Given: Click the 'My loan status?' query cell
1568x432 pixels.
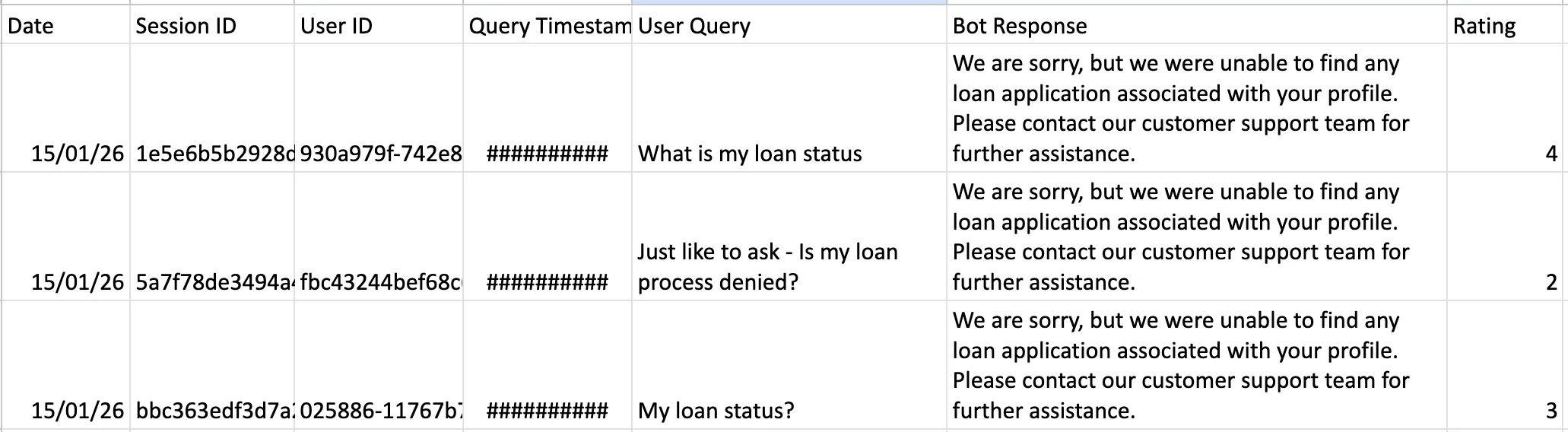Looking at the screenshot, I should [789, 365].
